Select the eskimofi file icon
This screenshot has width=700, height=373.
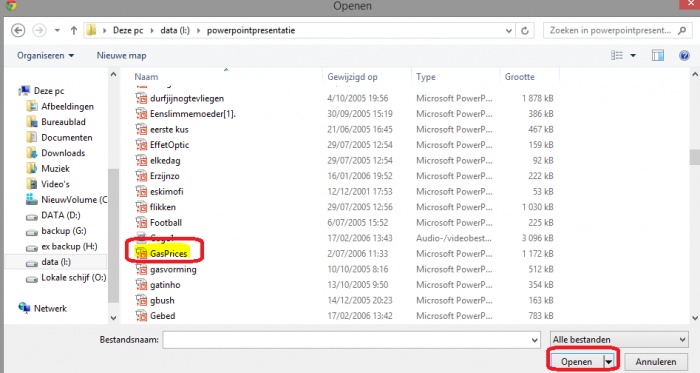pos(142,191)
